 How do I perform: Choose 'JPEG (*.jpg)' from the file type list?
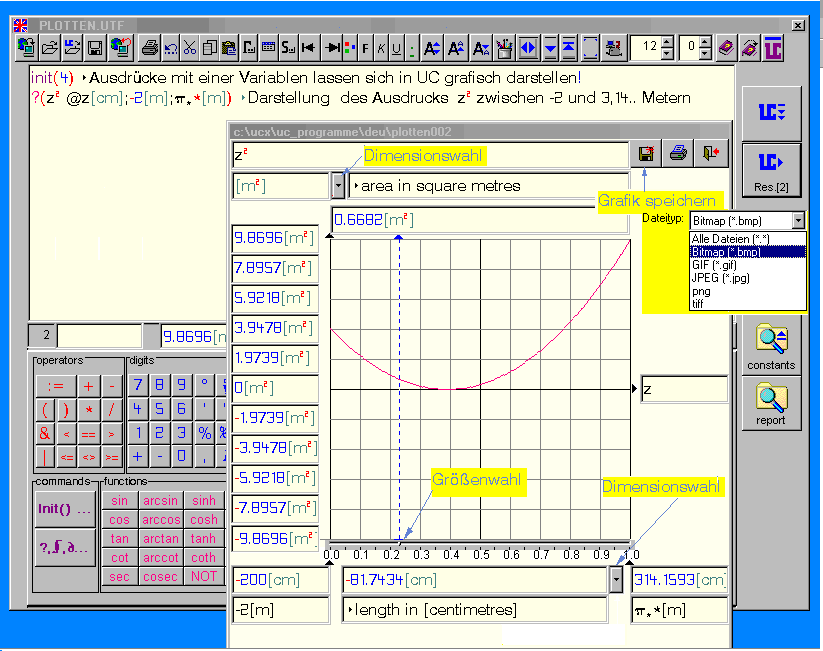point(747,278)
